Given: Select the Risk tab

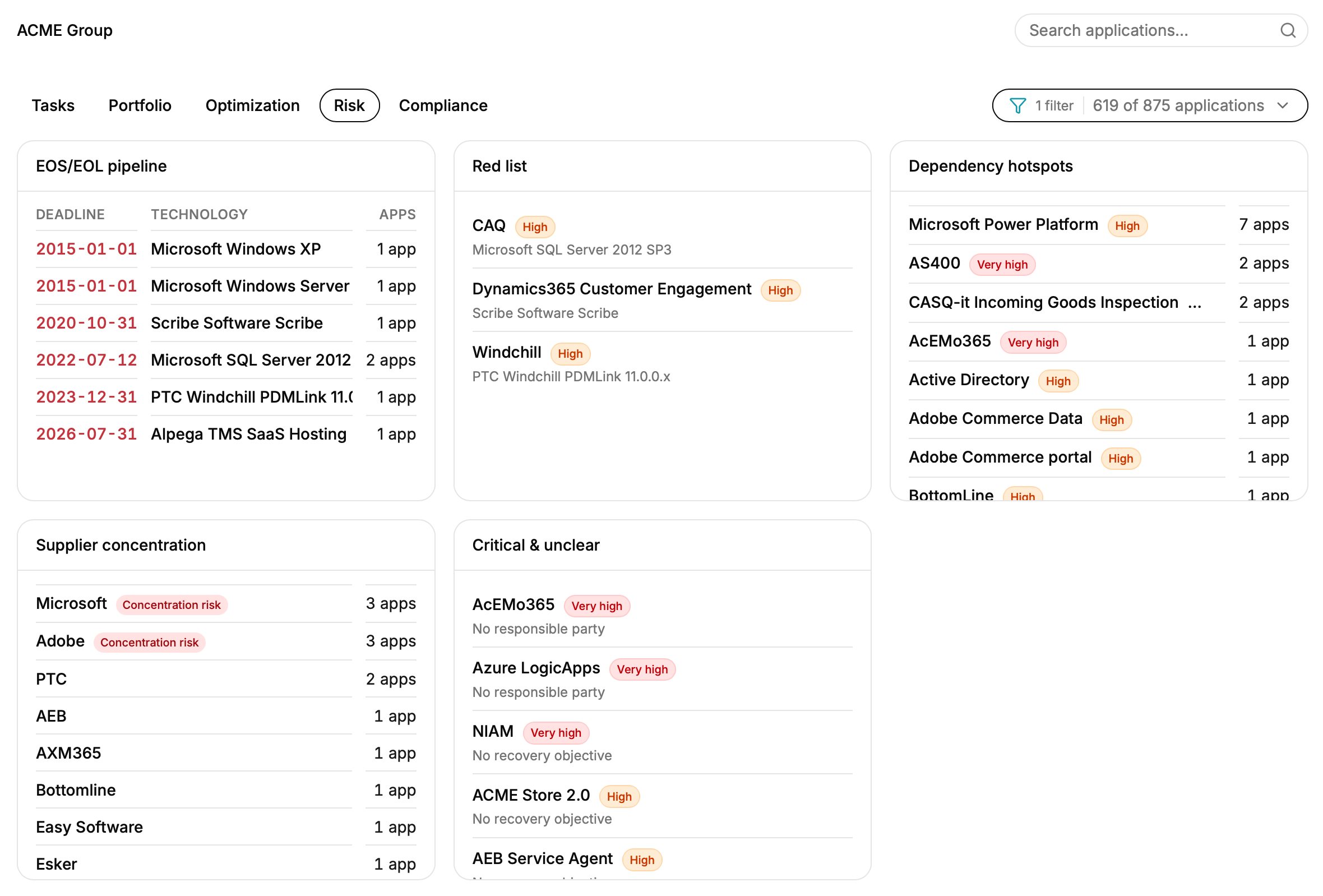Looking at the screenshot, I should (x=350, y=105).
